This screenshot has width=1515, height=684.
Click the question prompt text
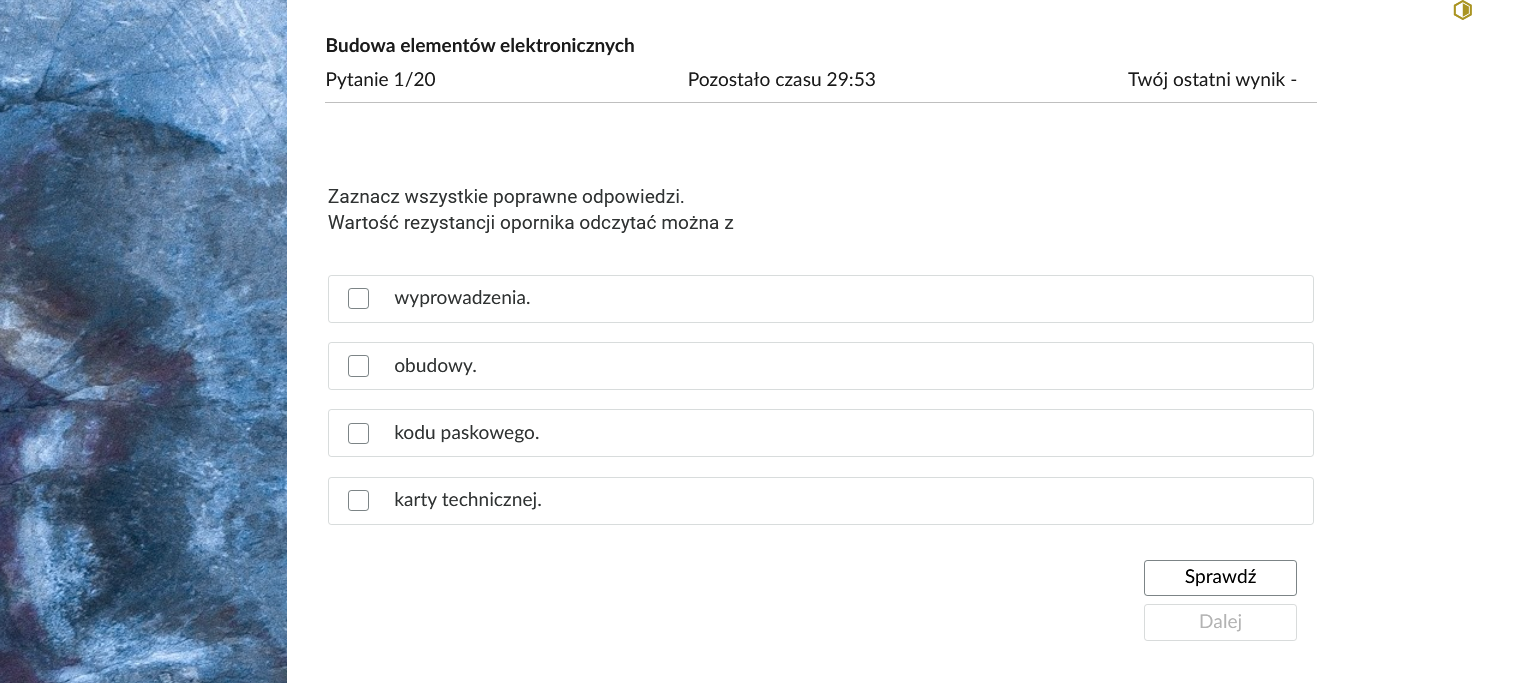[x=531, y=222]
